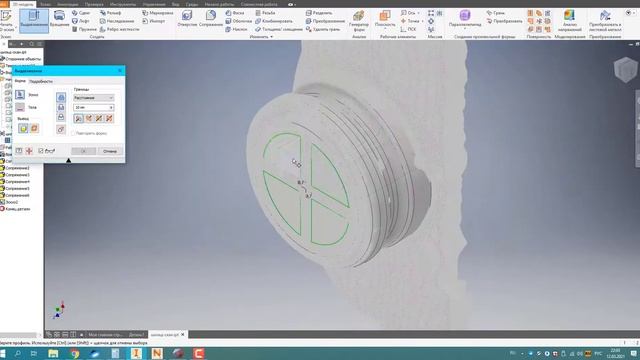Open the Ось dropdown arrow

click(x=419, y=13)
